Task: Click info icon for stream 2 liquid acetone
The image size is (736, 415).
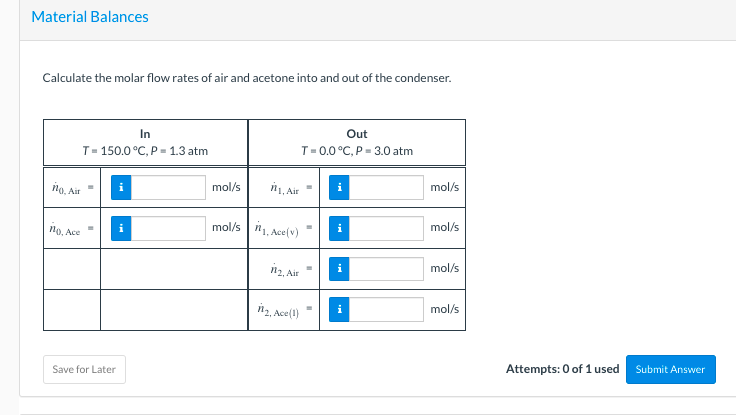Action: point(340,309)
